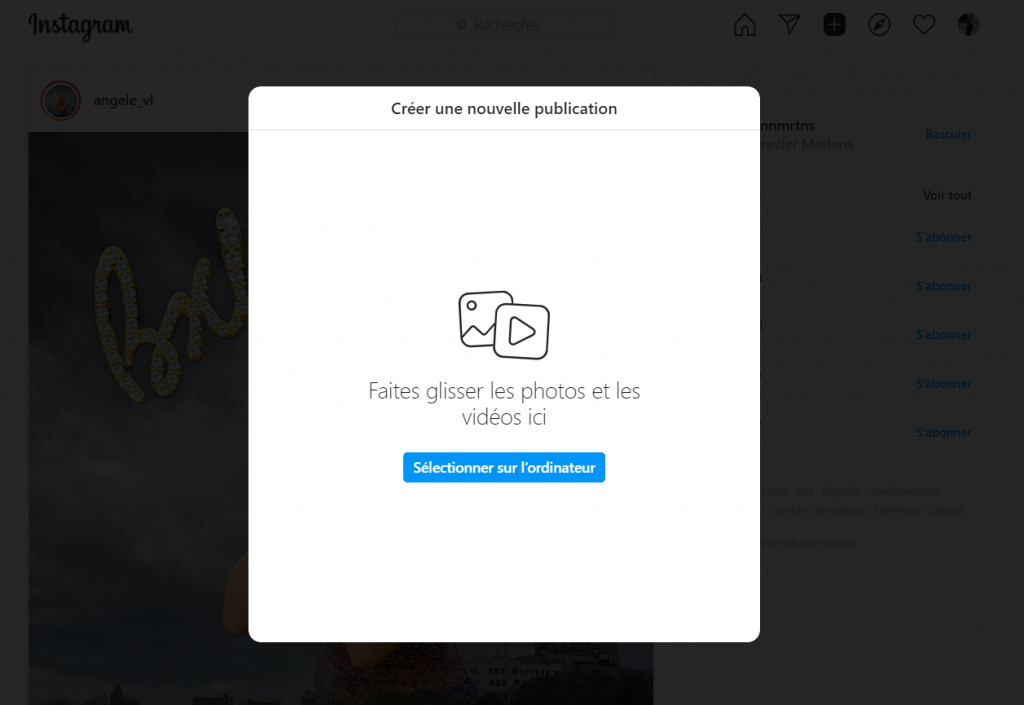Click the photo and video media icon
The image size is (1024, 705).
coord(504,325)
